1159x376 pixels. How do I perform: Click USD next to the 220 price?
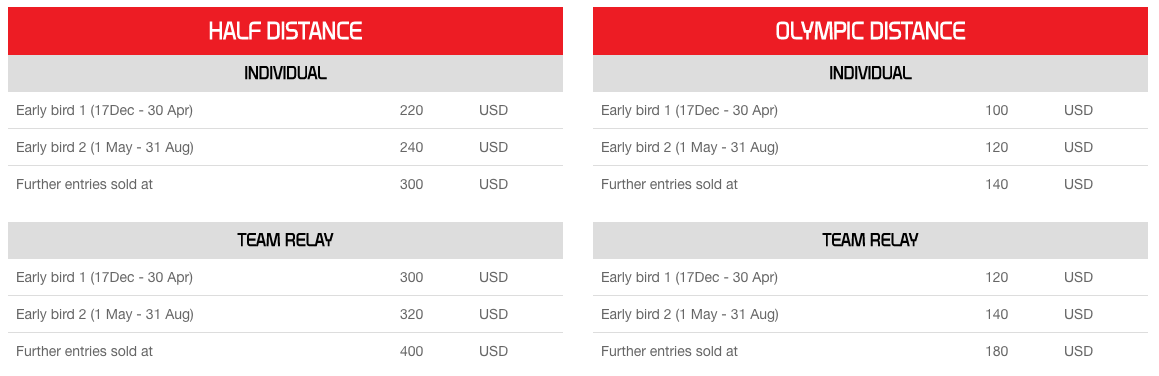(494, 111)
